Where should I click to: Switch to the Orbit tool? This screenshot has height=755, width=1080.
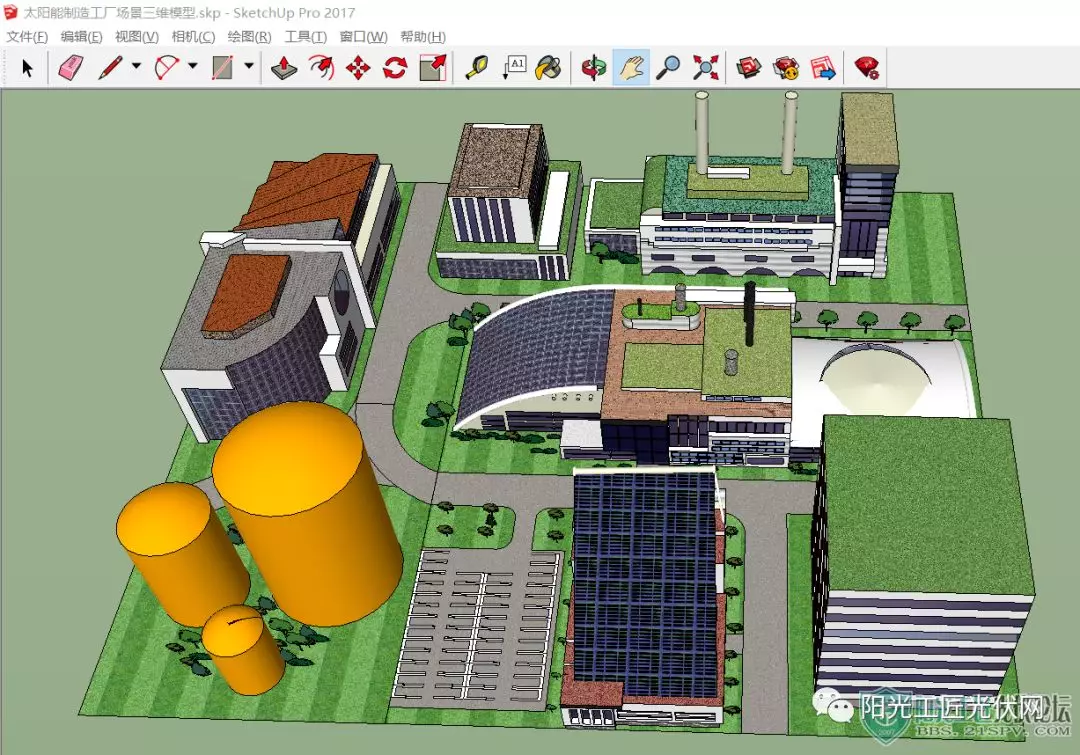(594, 68)
